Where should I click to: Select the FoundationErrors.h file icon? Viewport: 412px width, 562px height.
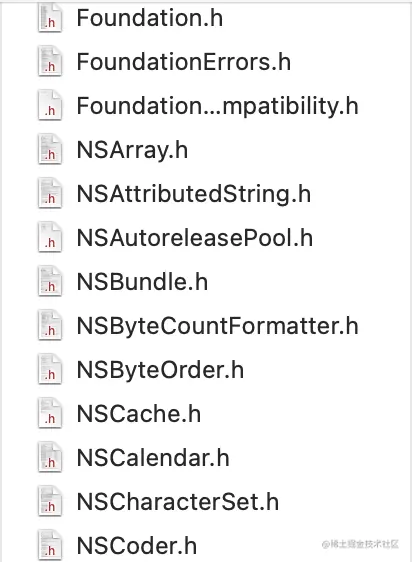tap(50, 61)
